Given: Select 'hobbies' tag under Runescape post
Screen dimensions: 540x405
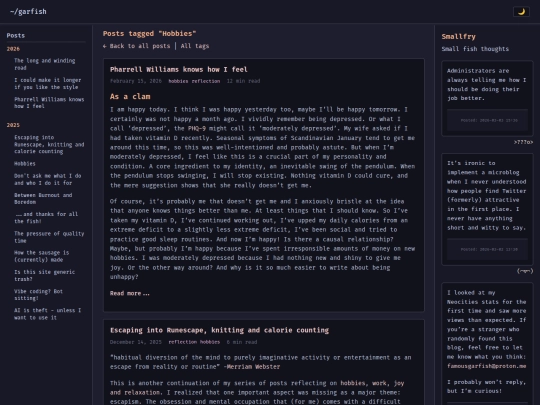Looking at the screenshot, I should [x=210, y=342].
